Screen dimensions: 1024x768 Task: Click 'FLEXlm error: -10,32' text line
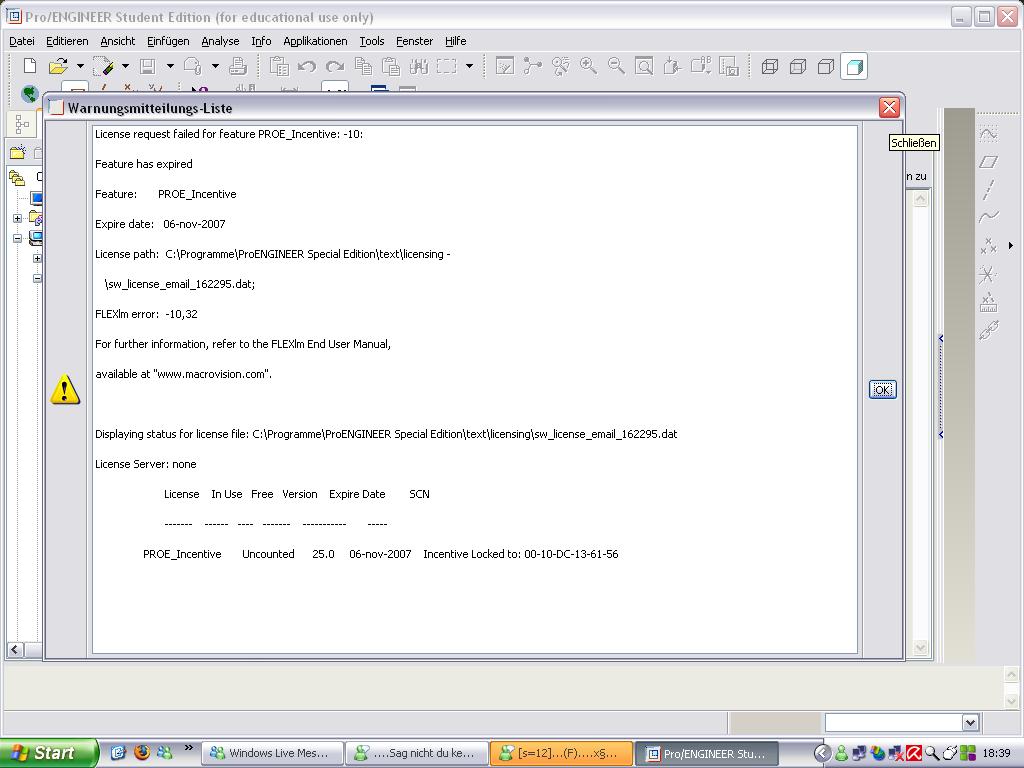pyautogui.click(x=146, y=314)
